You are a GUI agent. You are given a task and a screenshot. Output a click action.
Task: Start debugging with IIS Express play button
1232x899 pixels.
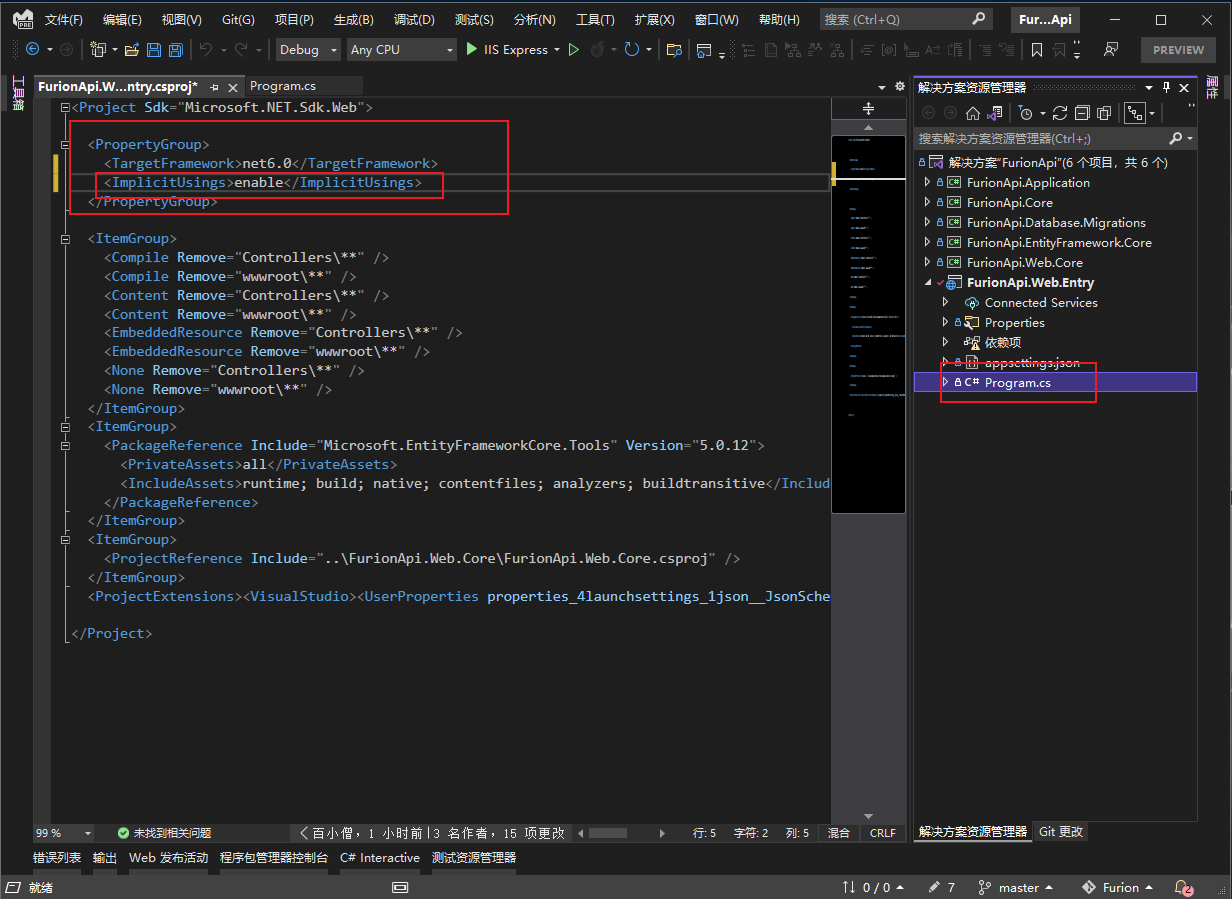tap(472, 50)
